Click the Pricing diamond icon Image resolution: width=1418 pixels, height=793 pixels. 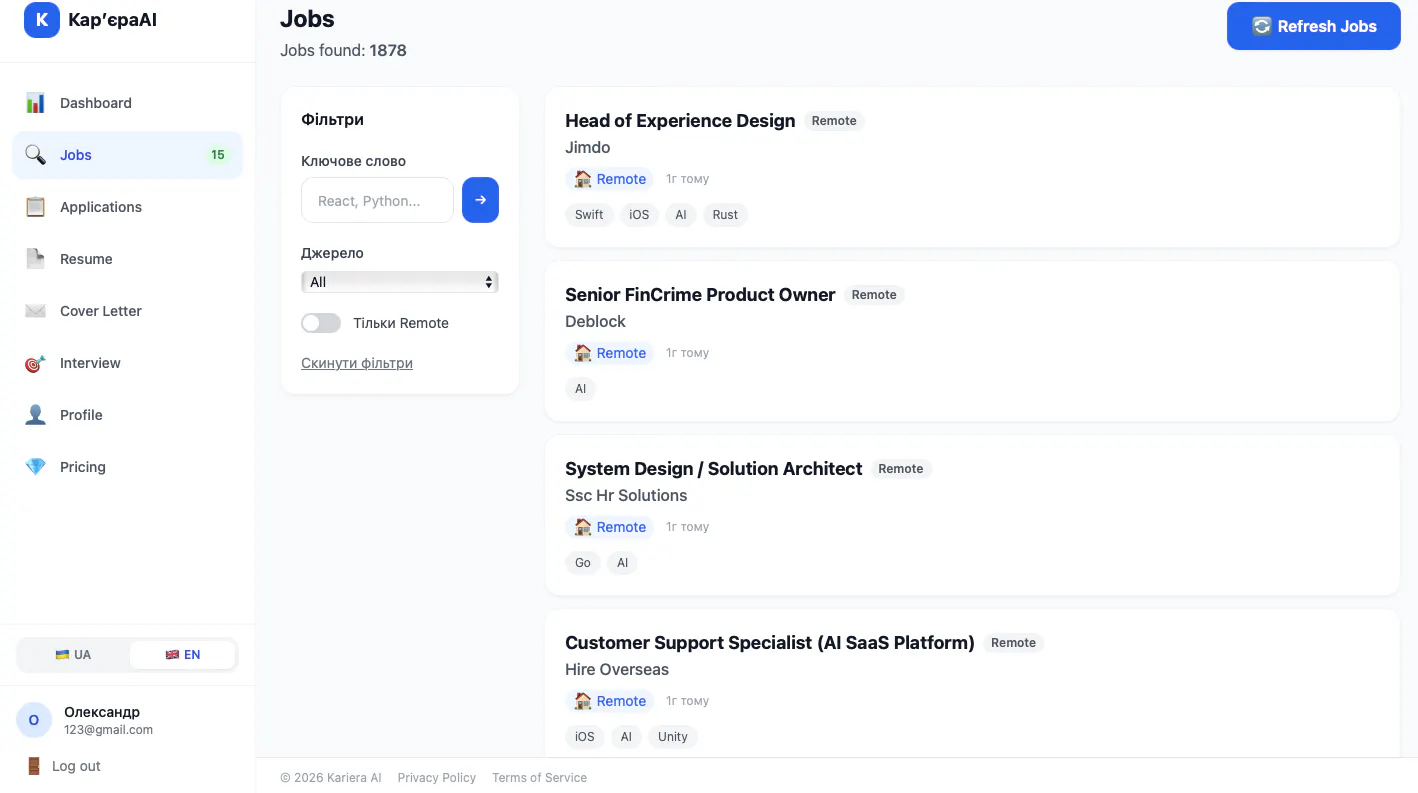[35, 467]
